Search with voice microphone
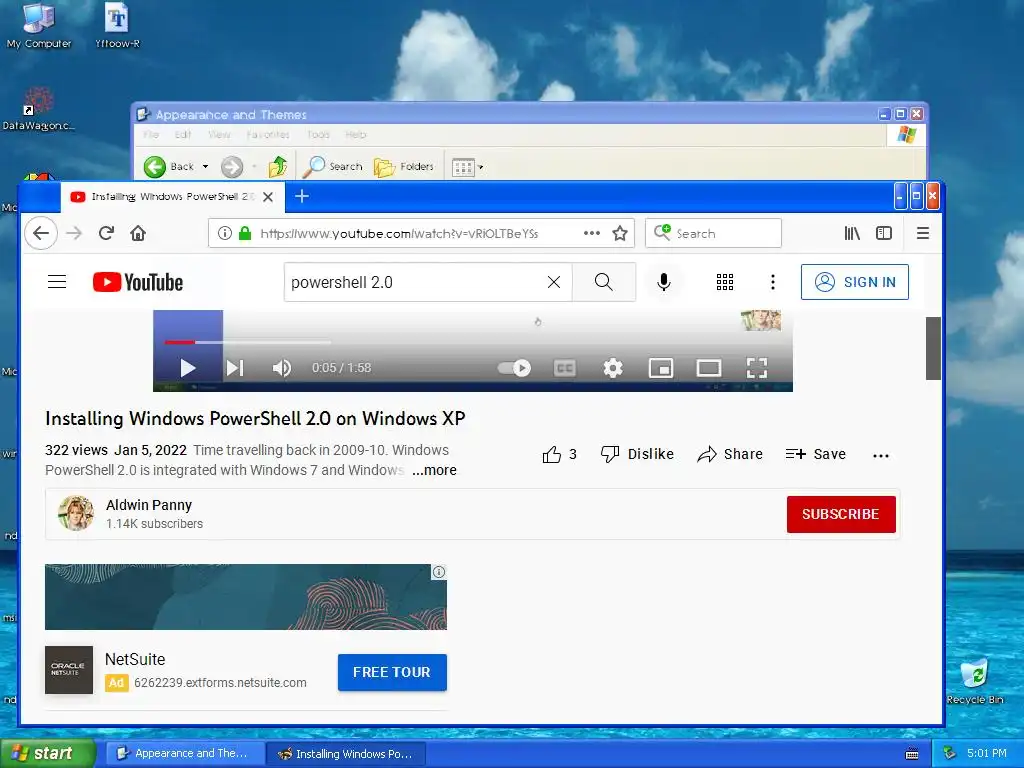The height and width of the screenshot is (768, 1024). tap(664, 282)
